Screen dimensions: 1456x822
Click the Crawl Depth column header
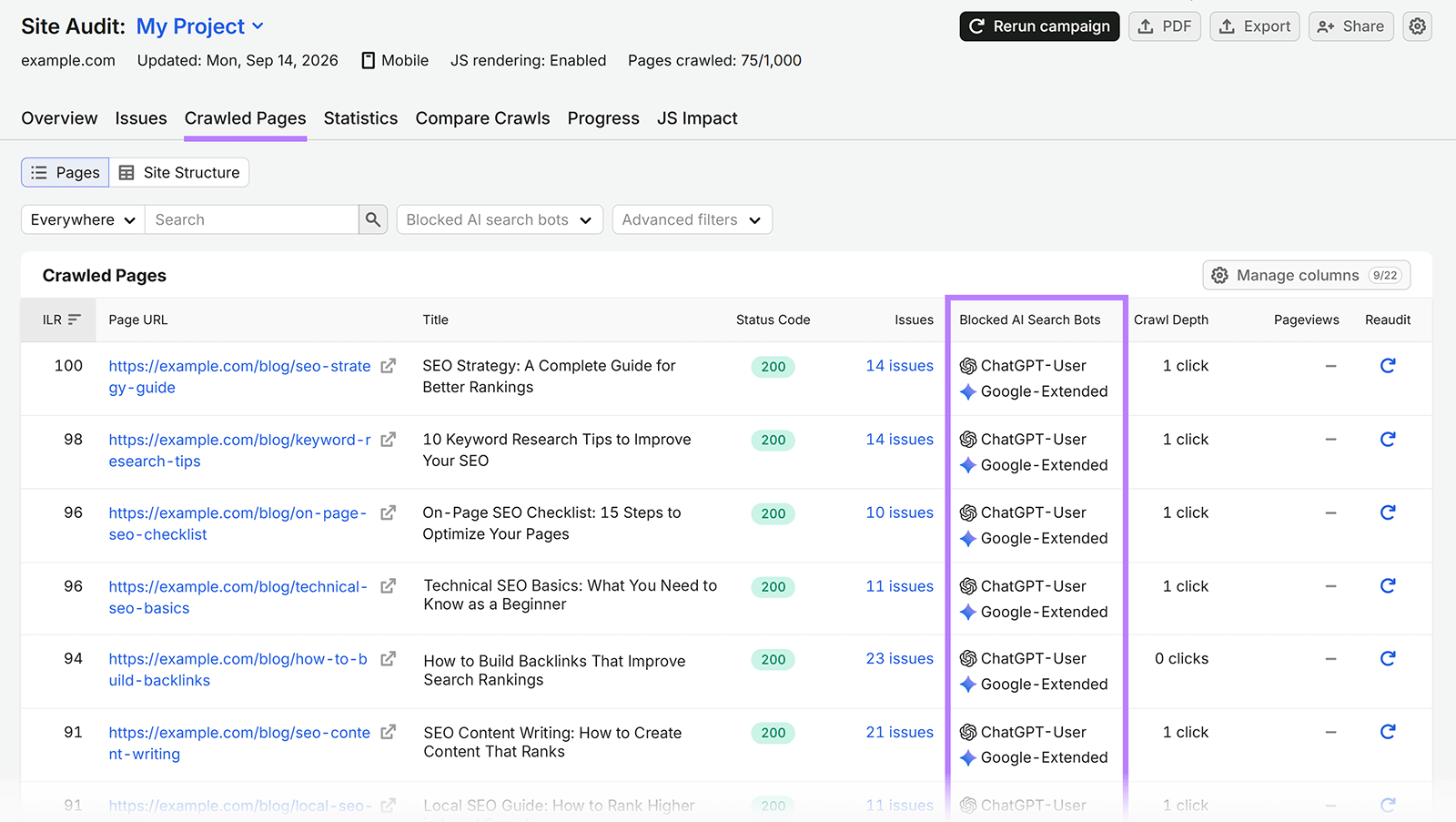1171,320
